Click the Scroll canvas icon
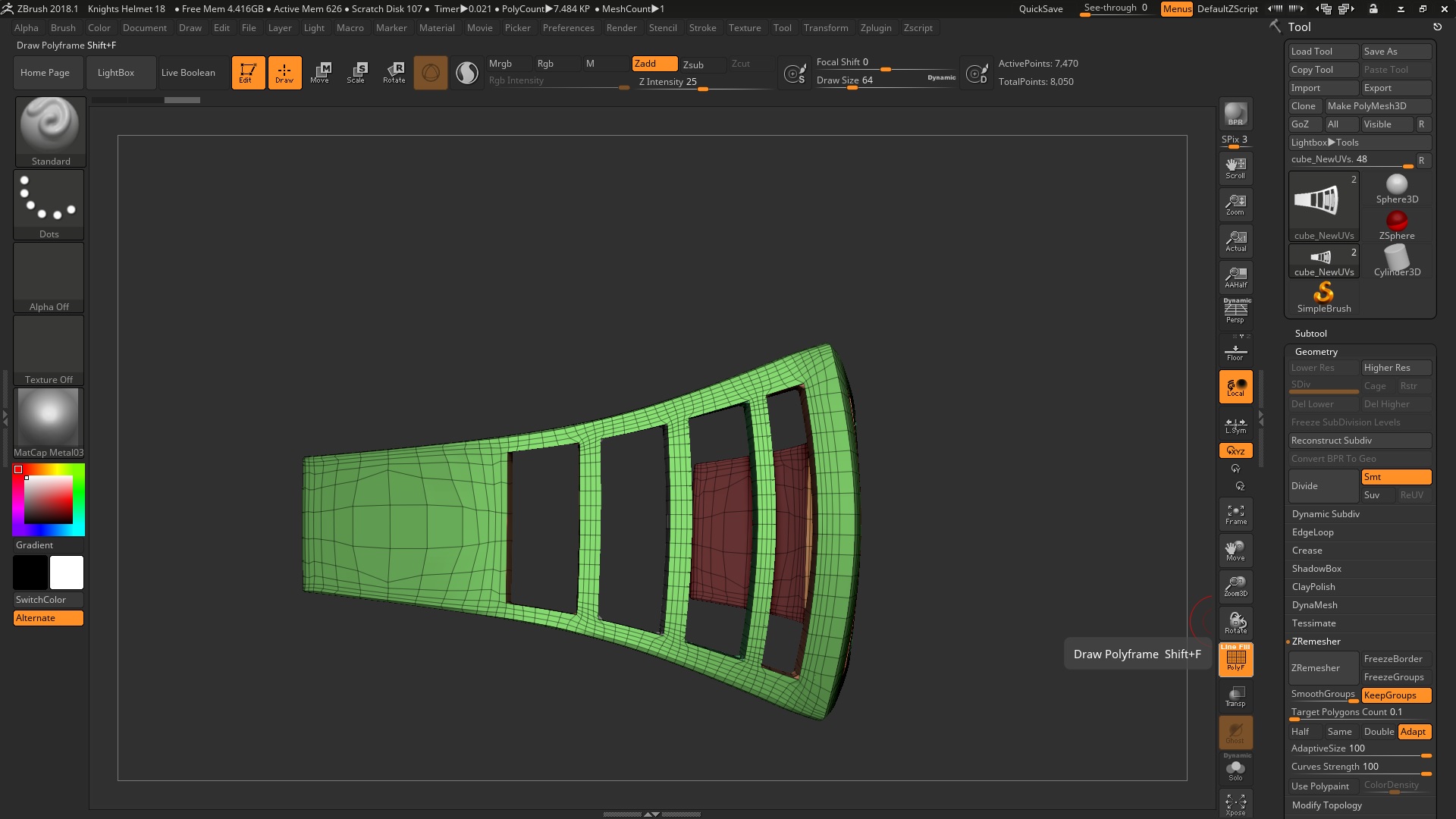The width and height of the screenshot is (1456, 819). pyautogui.click(x=1235, y=168)
